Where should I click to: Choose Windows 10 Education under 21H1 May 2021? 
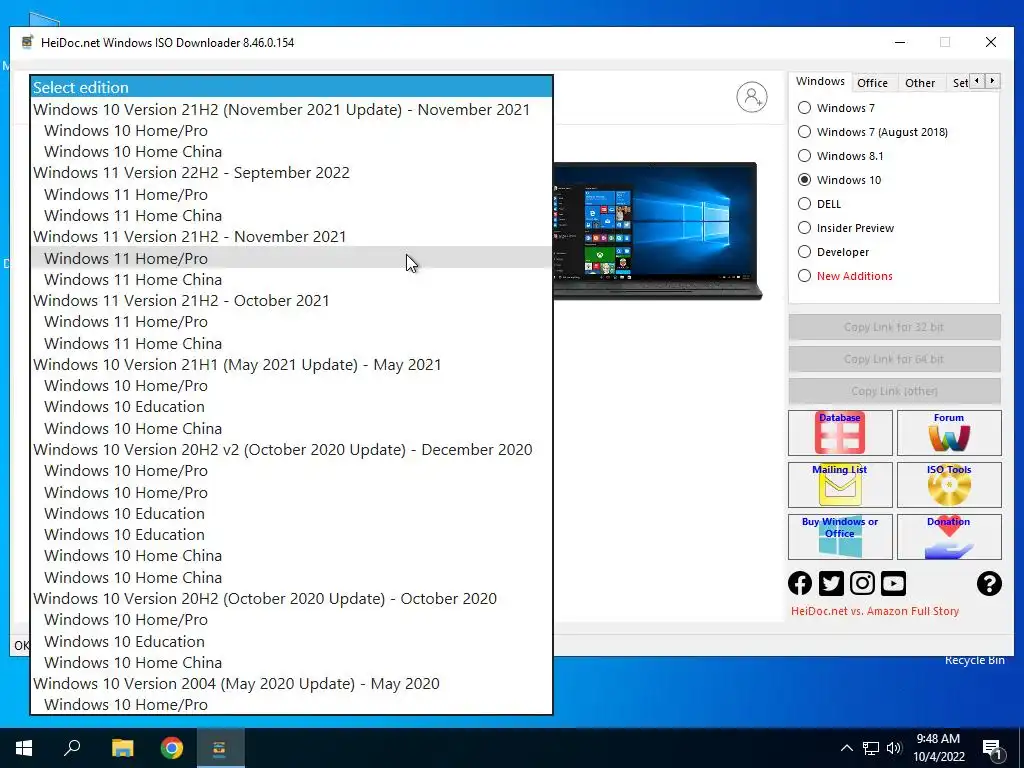[291, 407]
